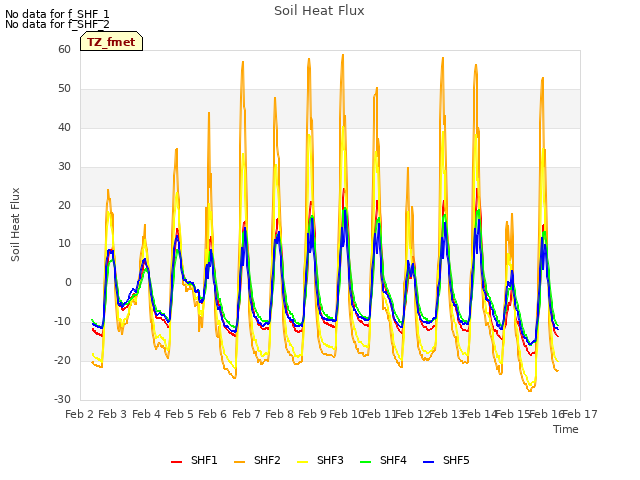Select the SHF1 legend label
The height and width of the screenshot is (480, 640).
point(204,460)
